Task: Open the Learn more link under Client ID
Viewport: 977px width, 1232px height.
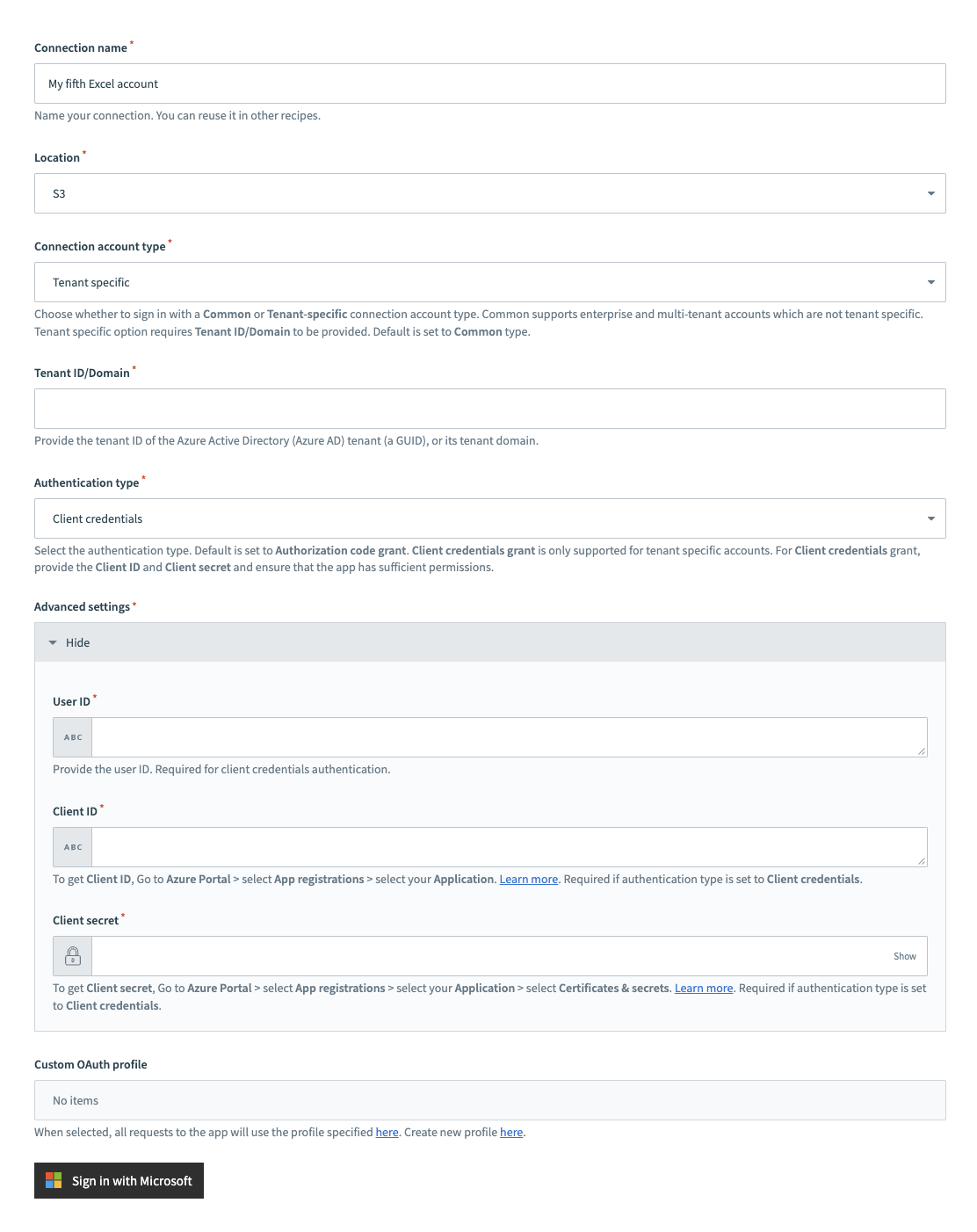Action: click(528, 879)
